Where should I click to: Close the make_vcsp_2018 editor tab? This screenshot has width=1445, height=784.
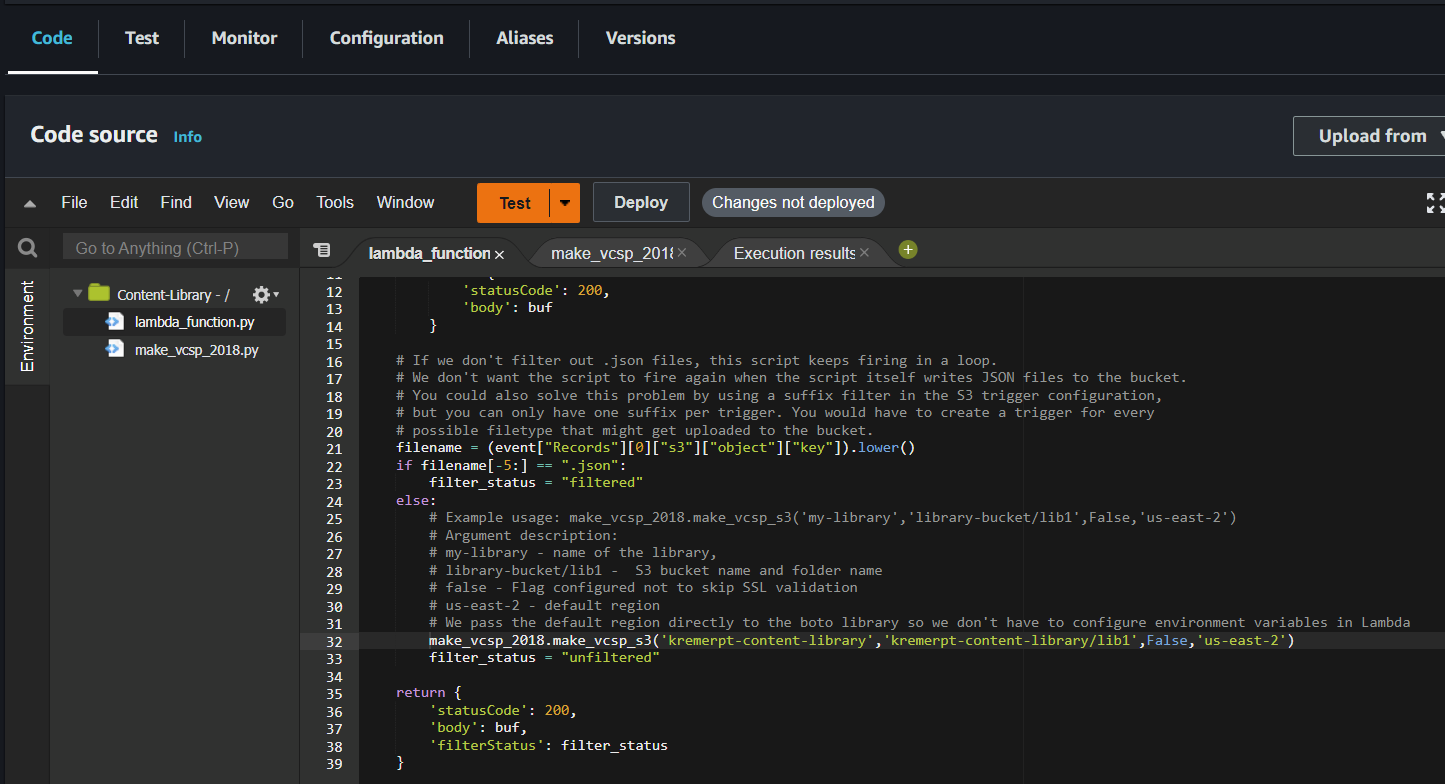point(681,253)
